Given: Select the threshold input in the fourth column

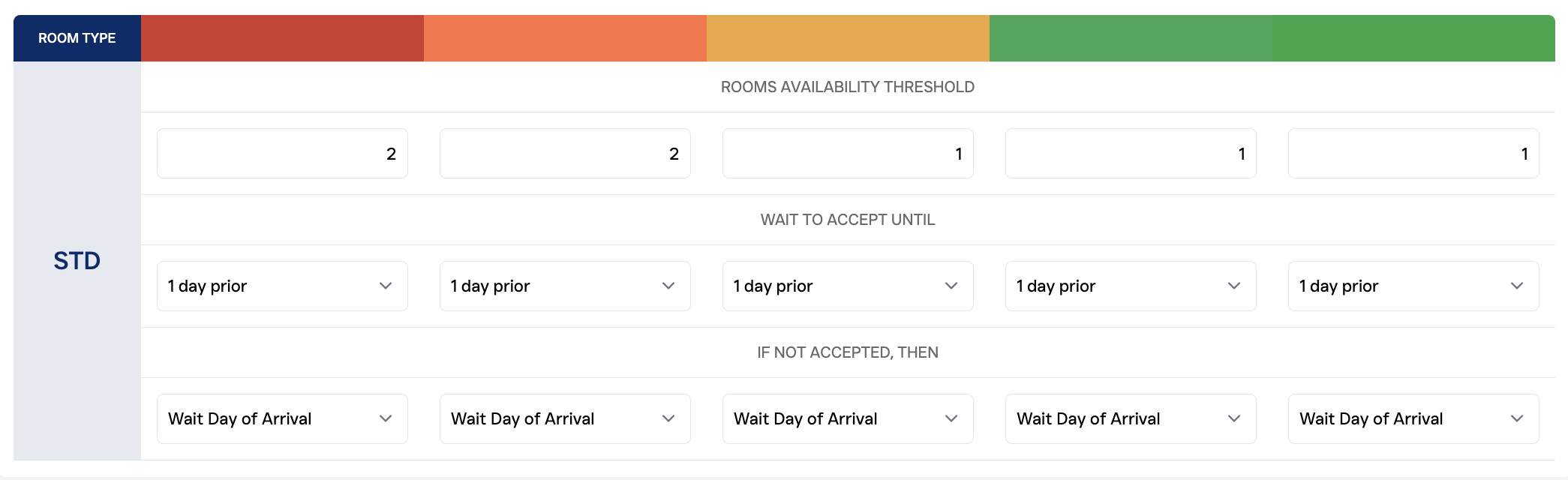Looking at the screenshot, I should click(x=1131, y=154).
